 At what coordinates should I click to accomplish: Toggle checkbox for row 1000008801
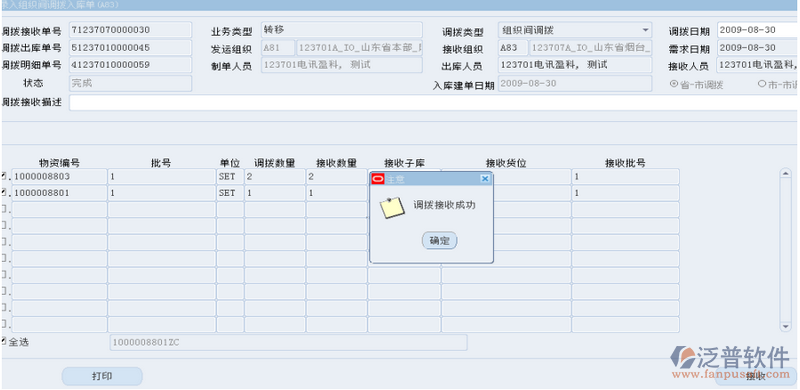click(x=4, y=192)
